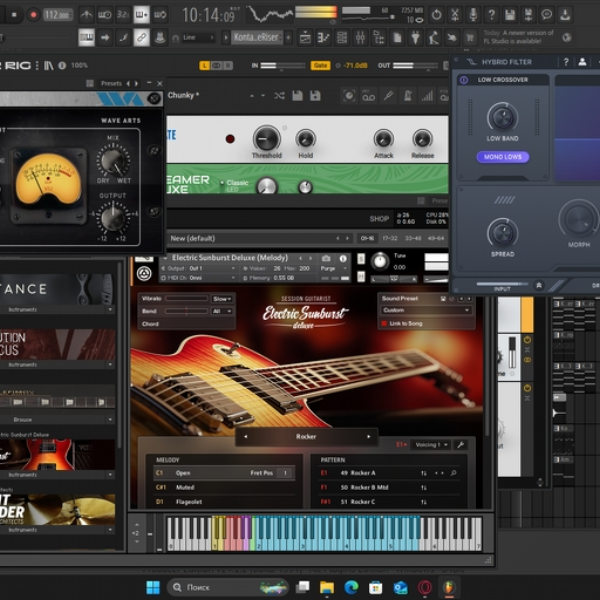The image size is (600, 600).
Task: Select the 17-32 channel page tab
Action: 390,238
